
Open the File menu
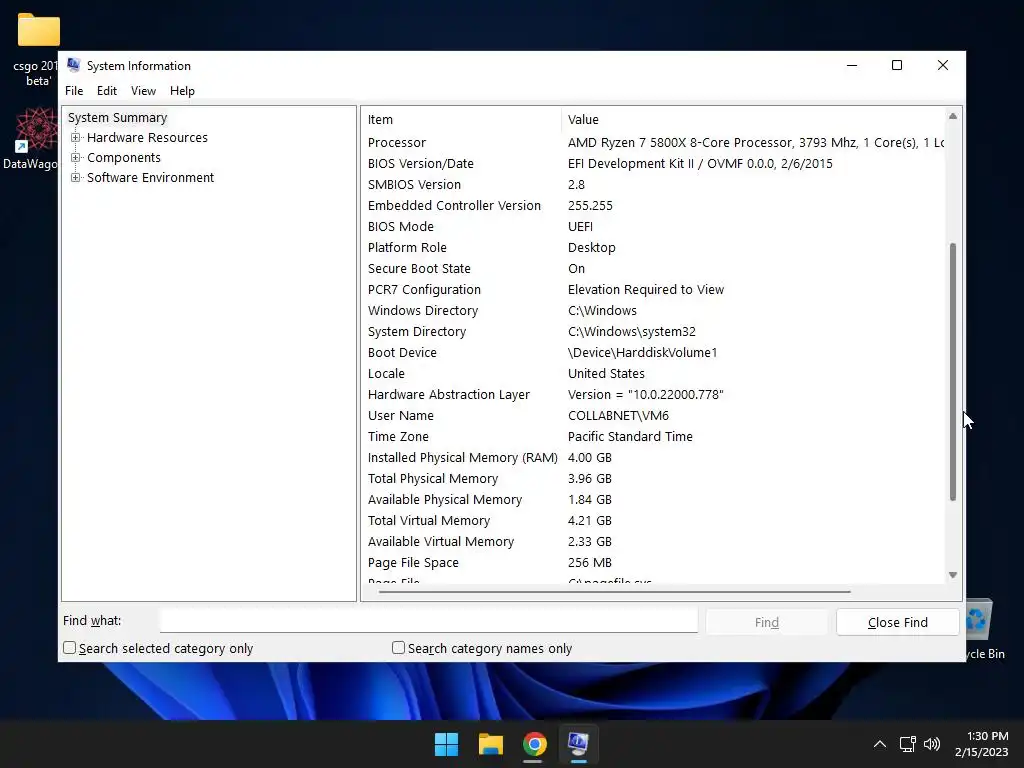[74, 91]
